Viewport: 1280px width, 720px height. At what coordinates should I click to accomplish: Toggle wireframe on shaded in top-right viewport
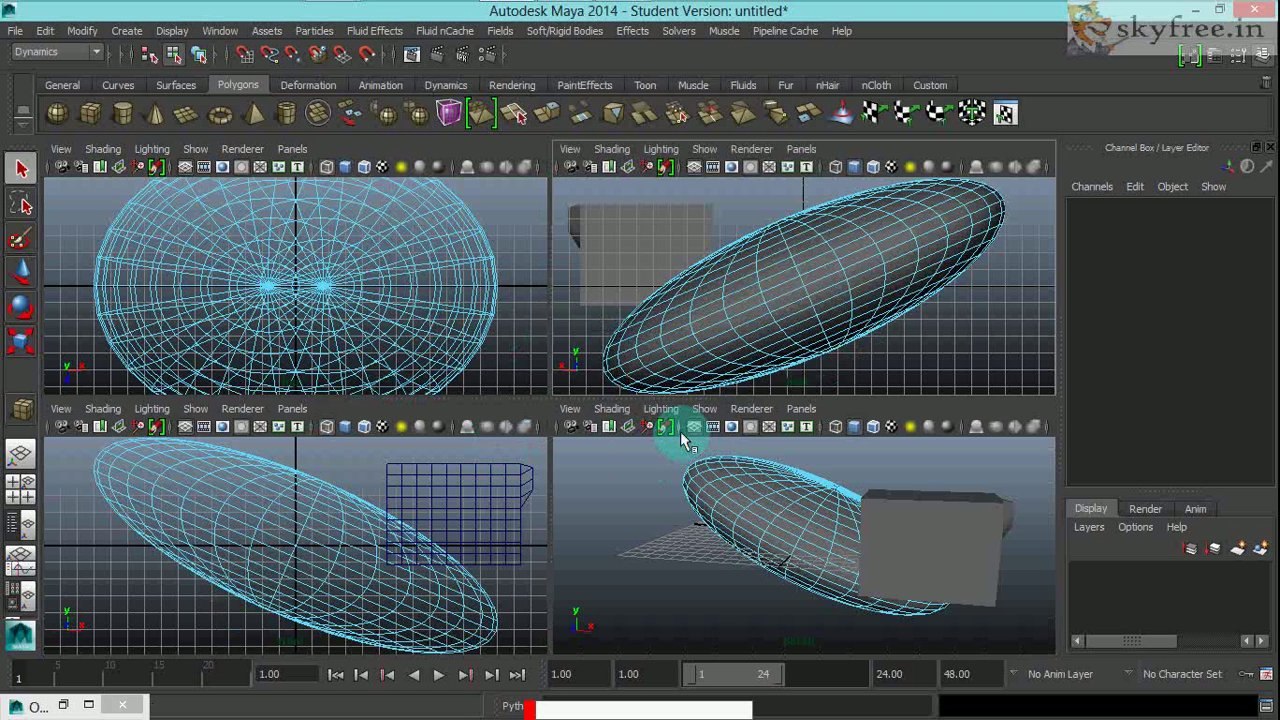tap(873, 167)
